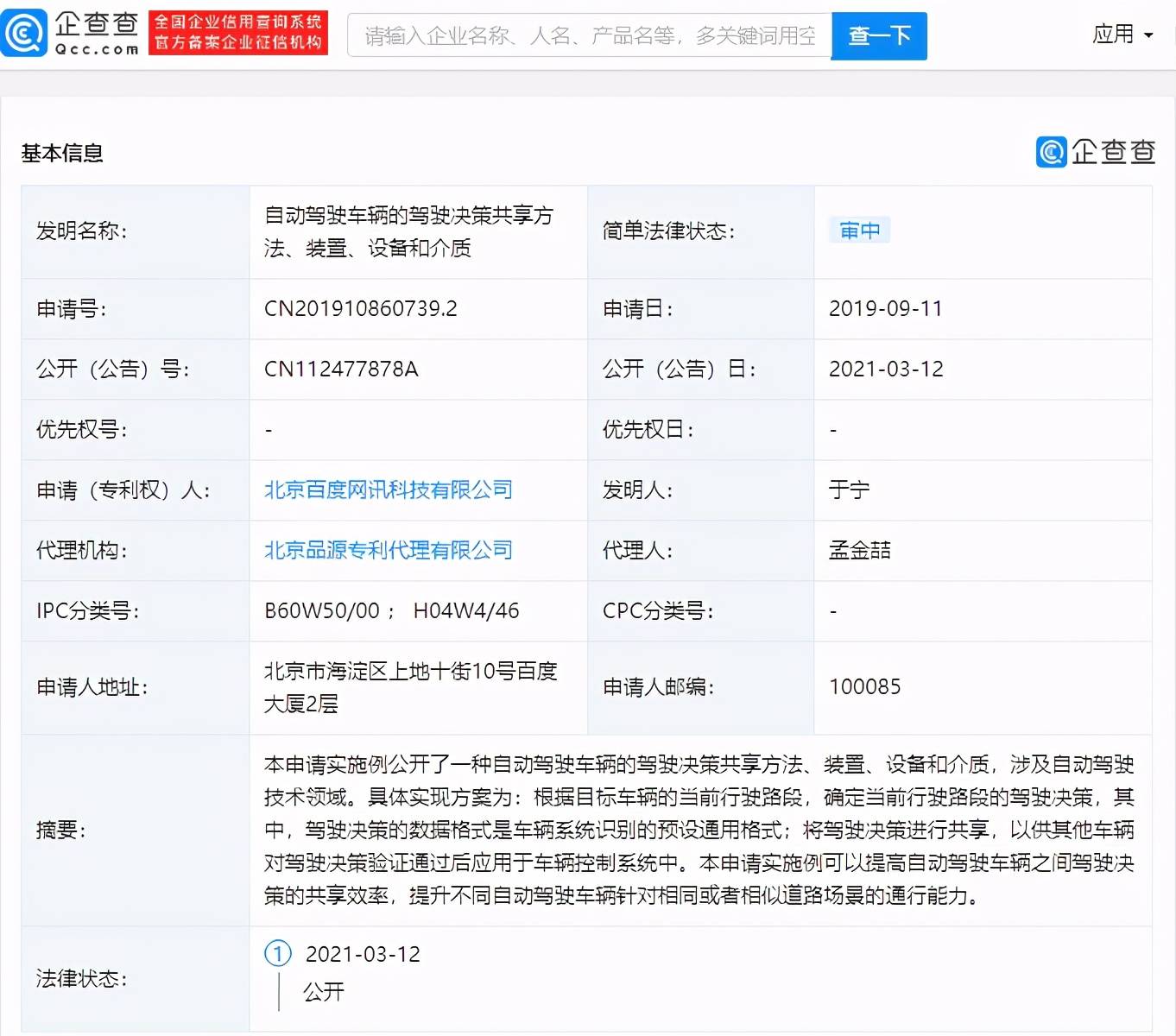Click the invention title text

click(409, 231)
